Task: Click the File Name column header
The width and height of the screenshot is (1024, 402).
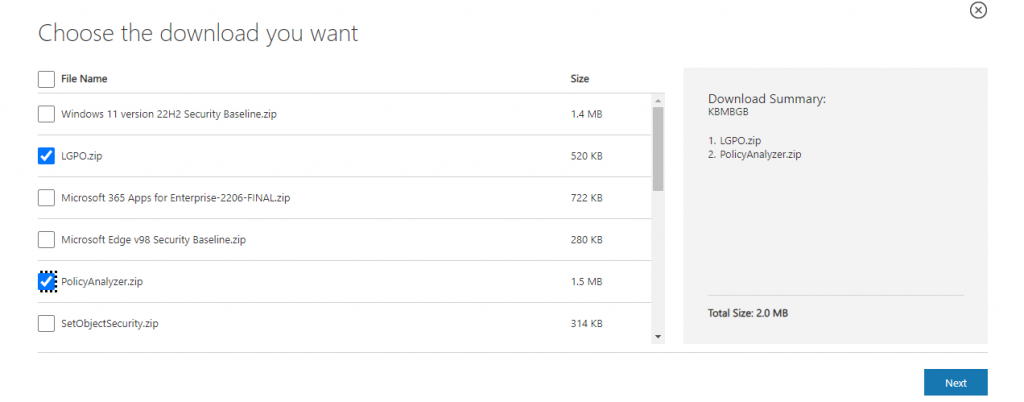Action: tap(84, 79)
